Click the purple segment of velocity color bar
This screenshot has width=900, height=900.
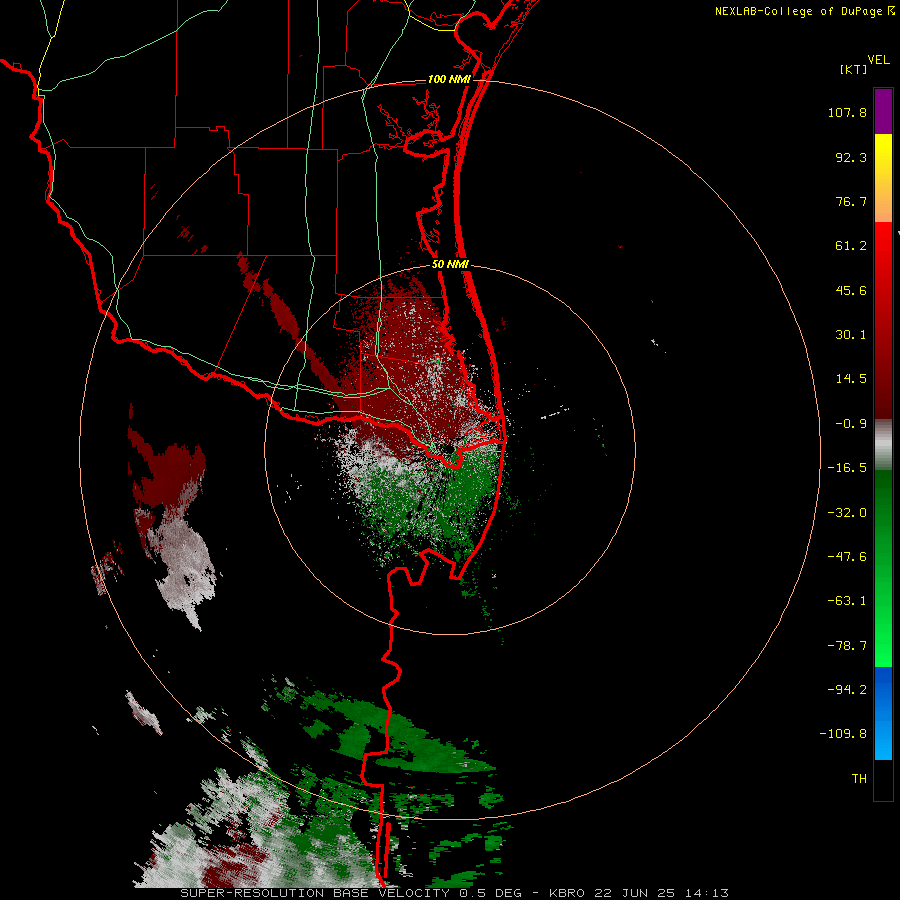(883, 111)
